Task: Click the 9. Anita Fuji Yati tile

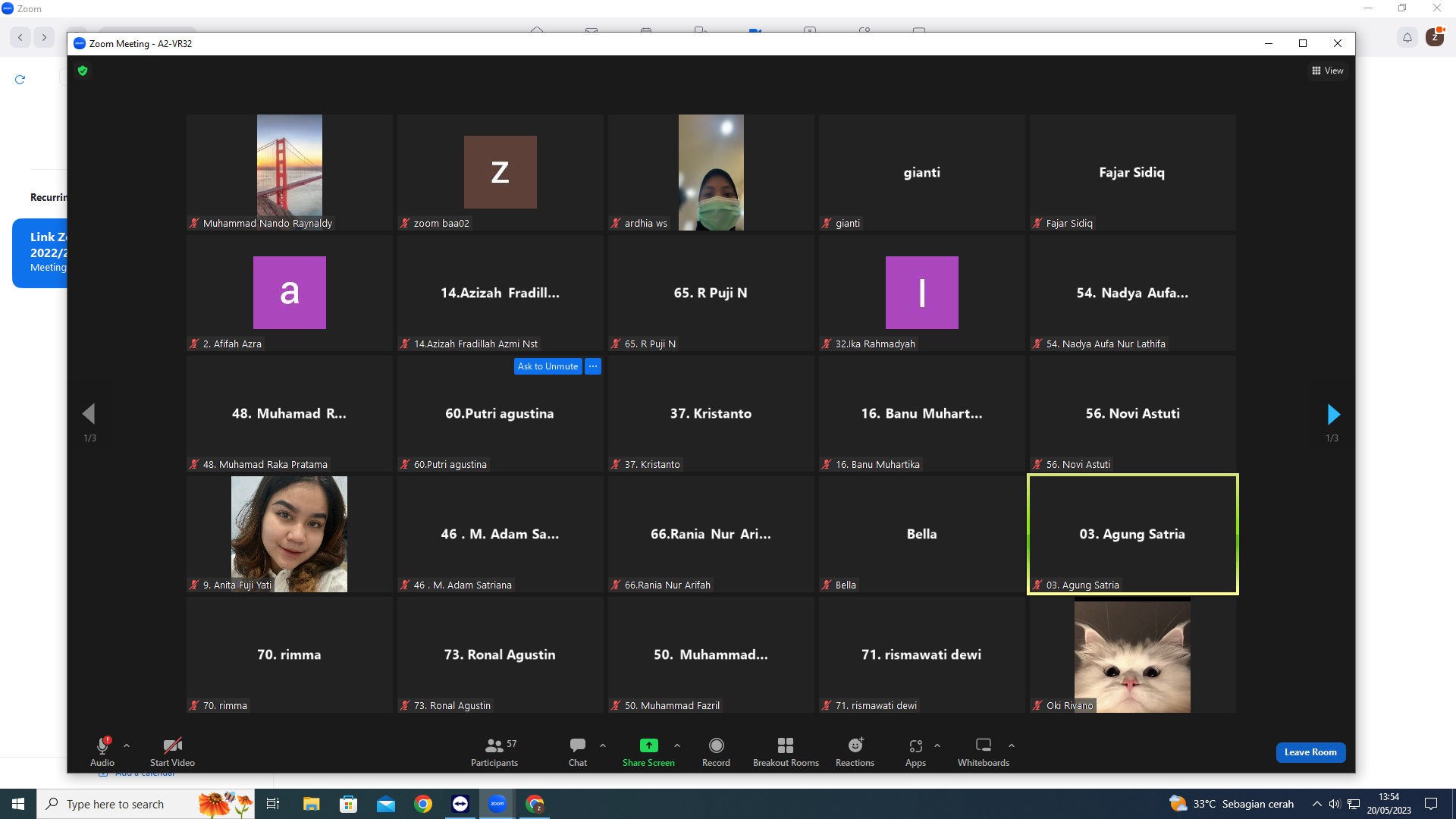Action: pyautogui.click(x=290, y=534)
